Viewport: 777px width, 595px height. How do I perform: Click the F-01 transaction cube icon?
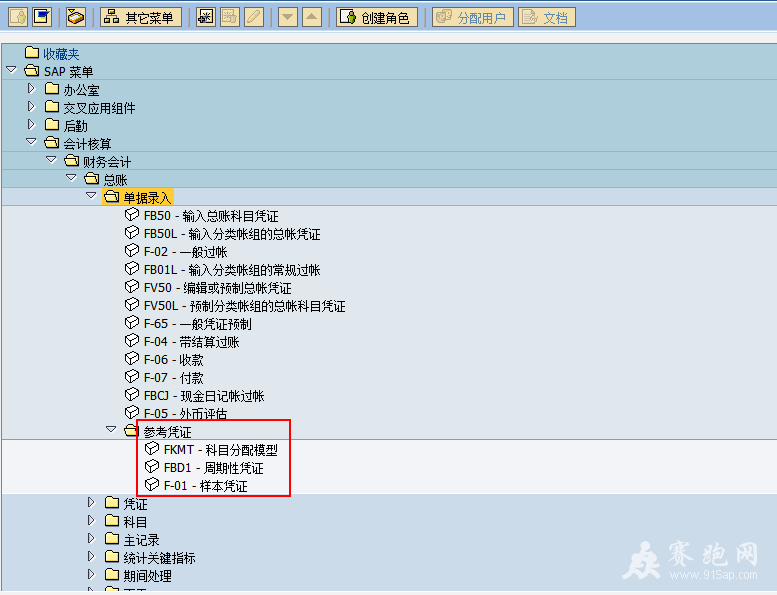pyautogui.click(x=152, y=484)
